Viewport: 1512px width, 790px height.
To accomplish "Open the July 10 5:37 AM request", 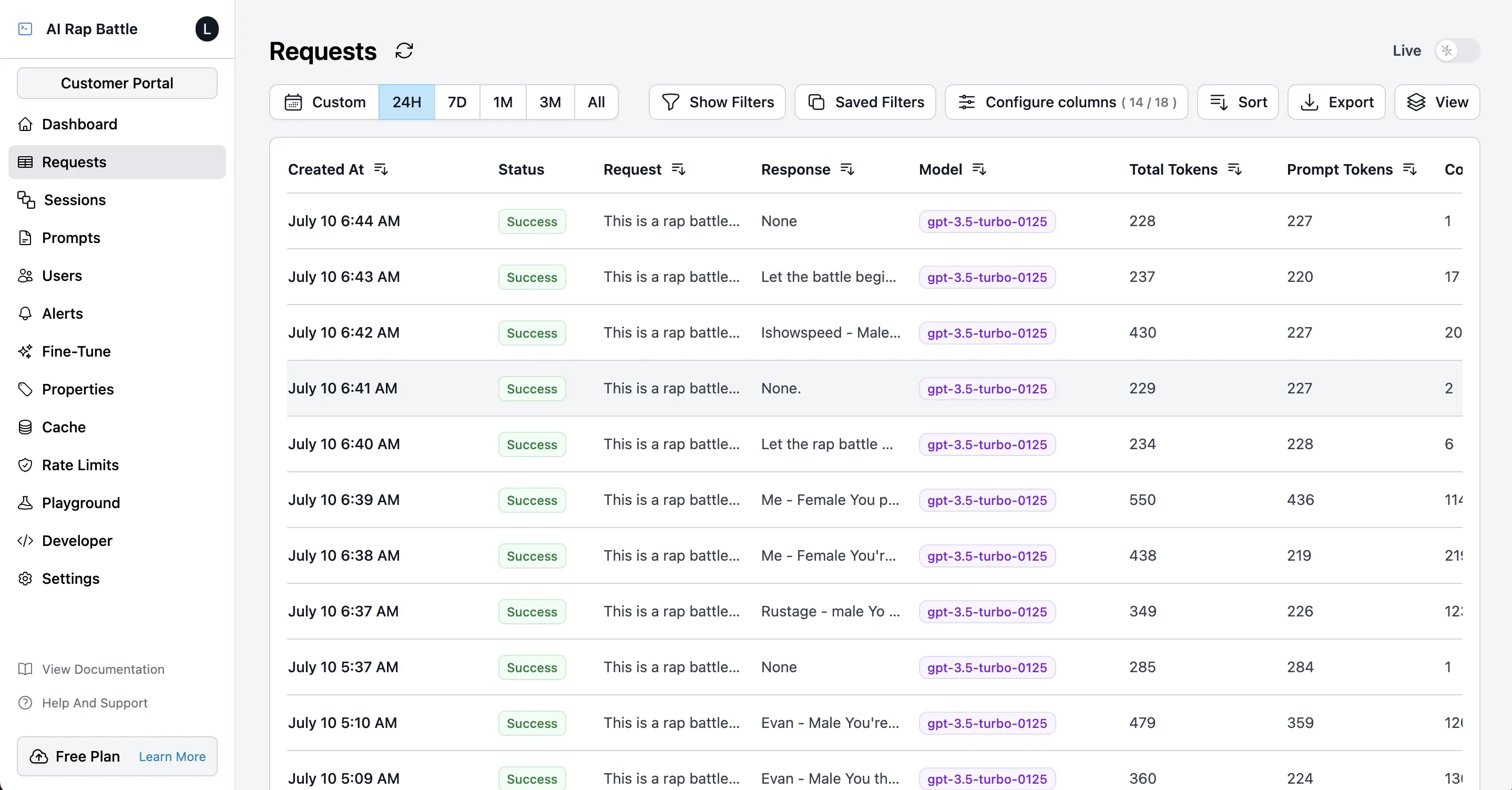I will [875, 667].
